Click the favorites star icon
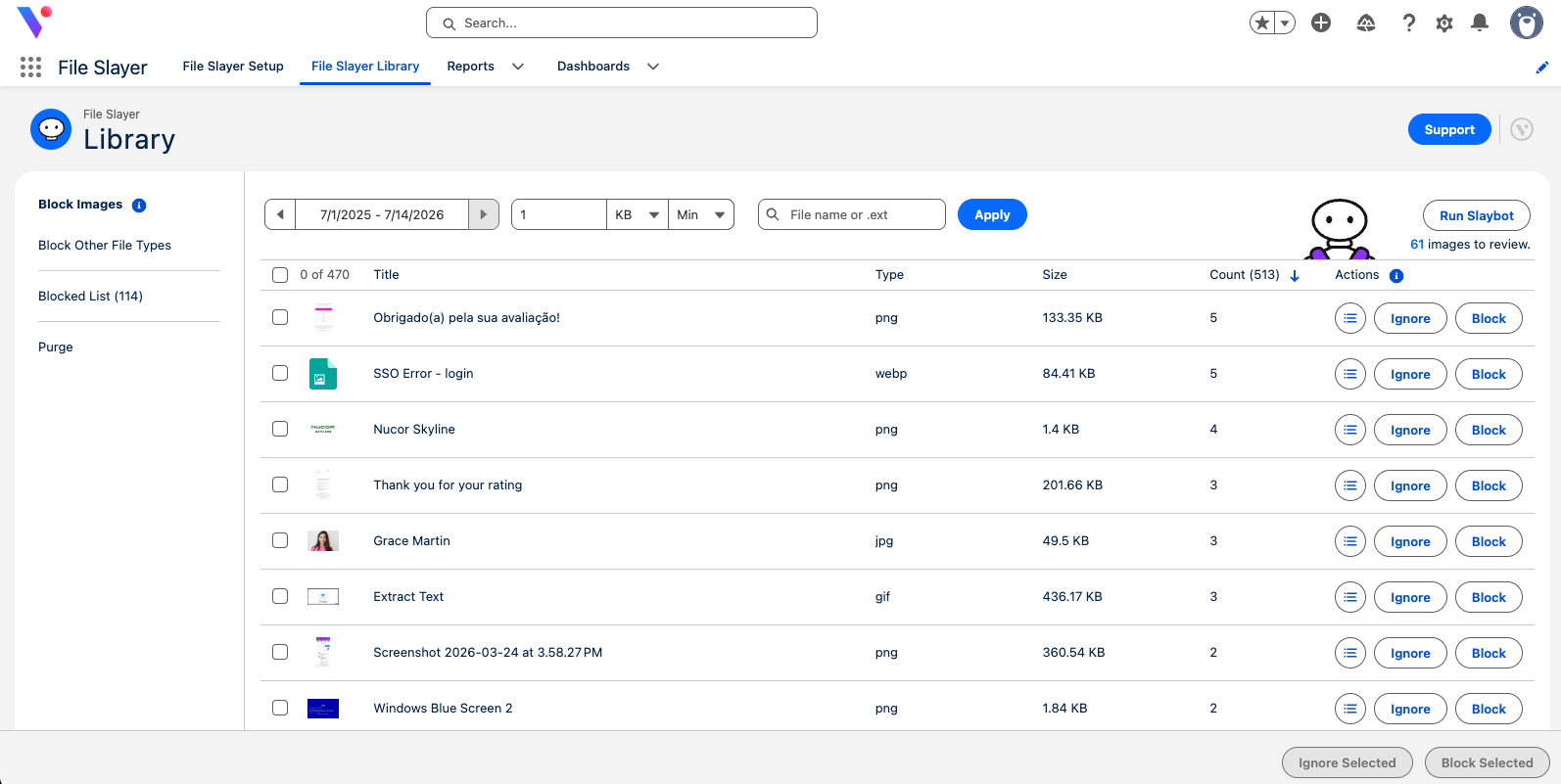The width and height of the screenshot is (1561, 784). point(1262,23)
